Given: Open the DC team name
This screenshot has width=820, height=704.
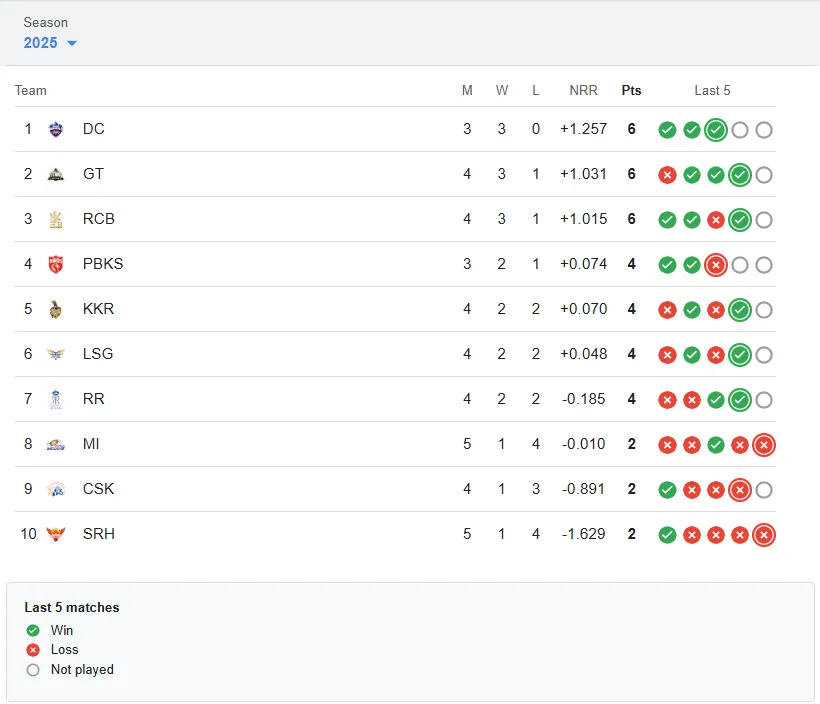Looking at the screenshot, I should tap(94, 129).
